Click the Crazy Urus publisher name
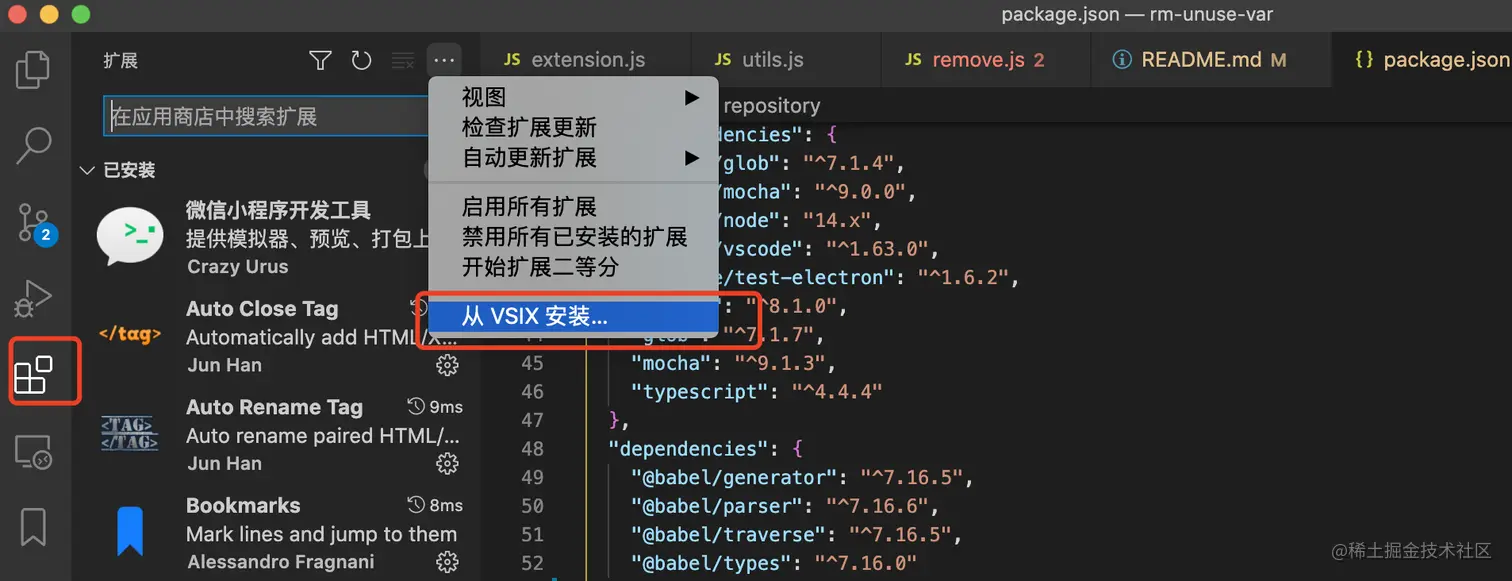This screenshot has width=1512, height=581. pyautogui.click(x=237, y=267)
